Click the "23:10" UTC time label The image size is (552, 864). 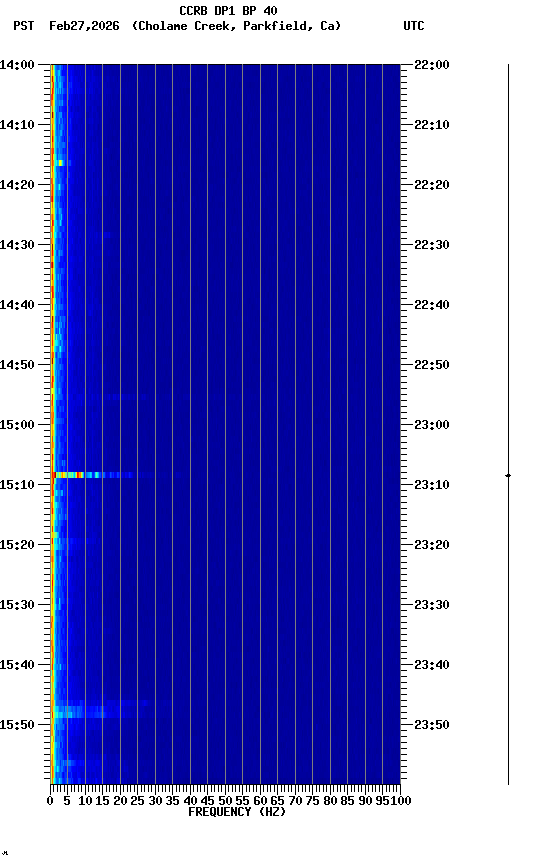tap(432, 485)
